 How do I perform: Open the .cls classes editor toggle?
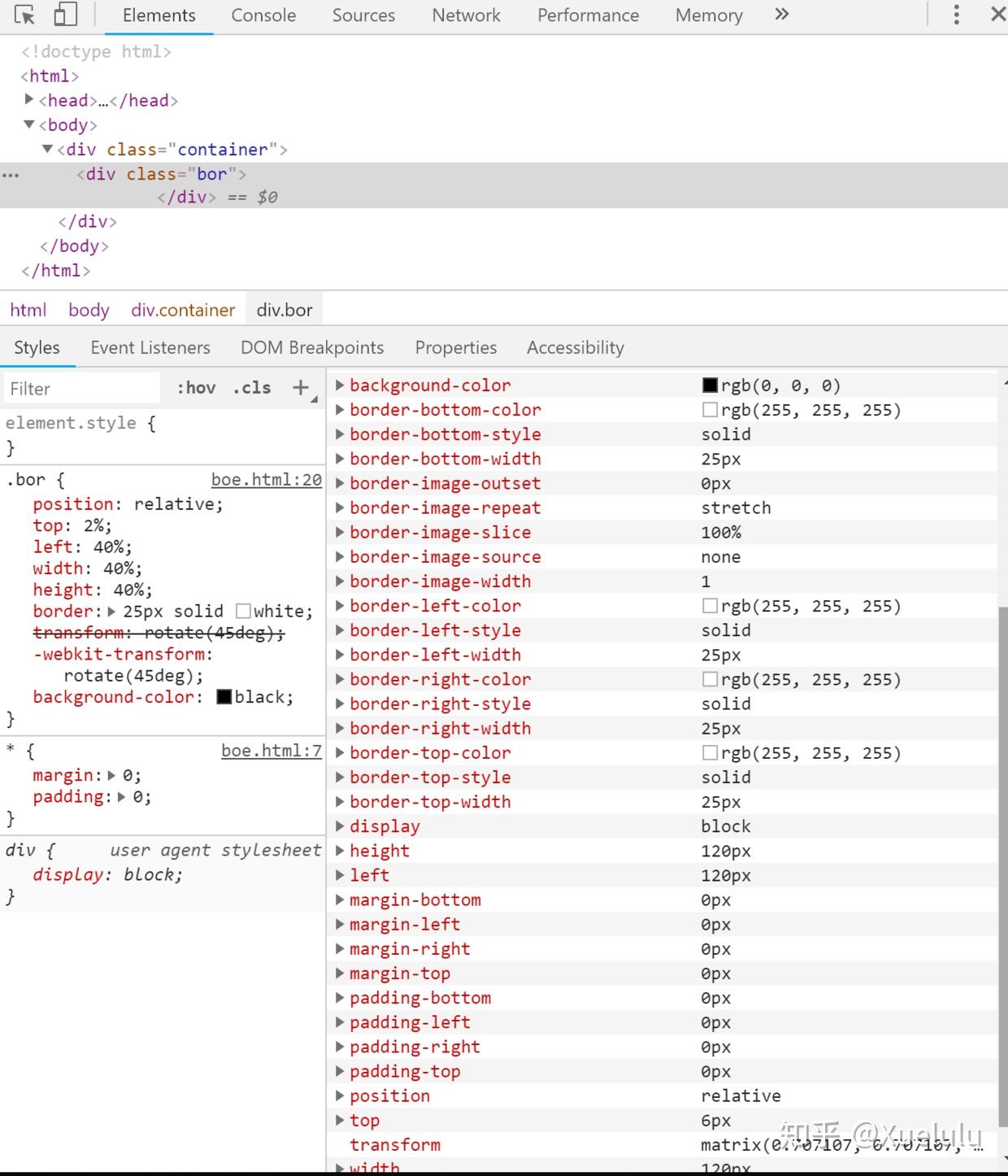click(x=252, y=388)
